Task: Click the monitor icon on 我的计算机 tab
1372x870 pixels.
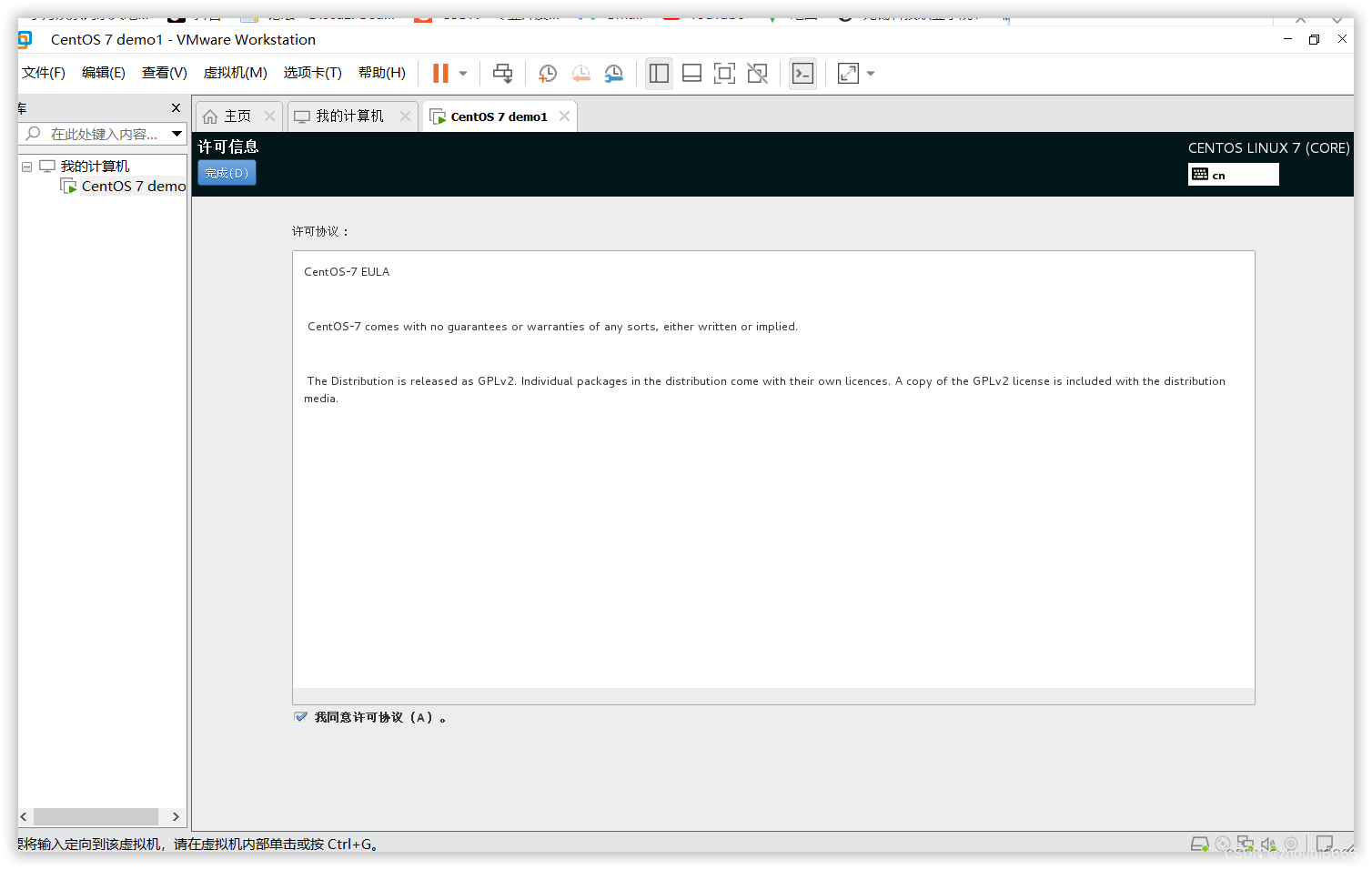Action: click(302, 116)
